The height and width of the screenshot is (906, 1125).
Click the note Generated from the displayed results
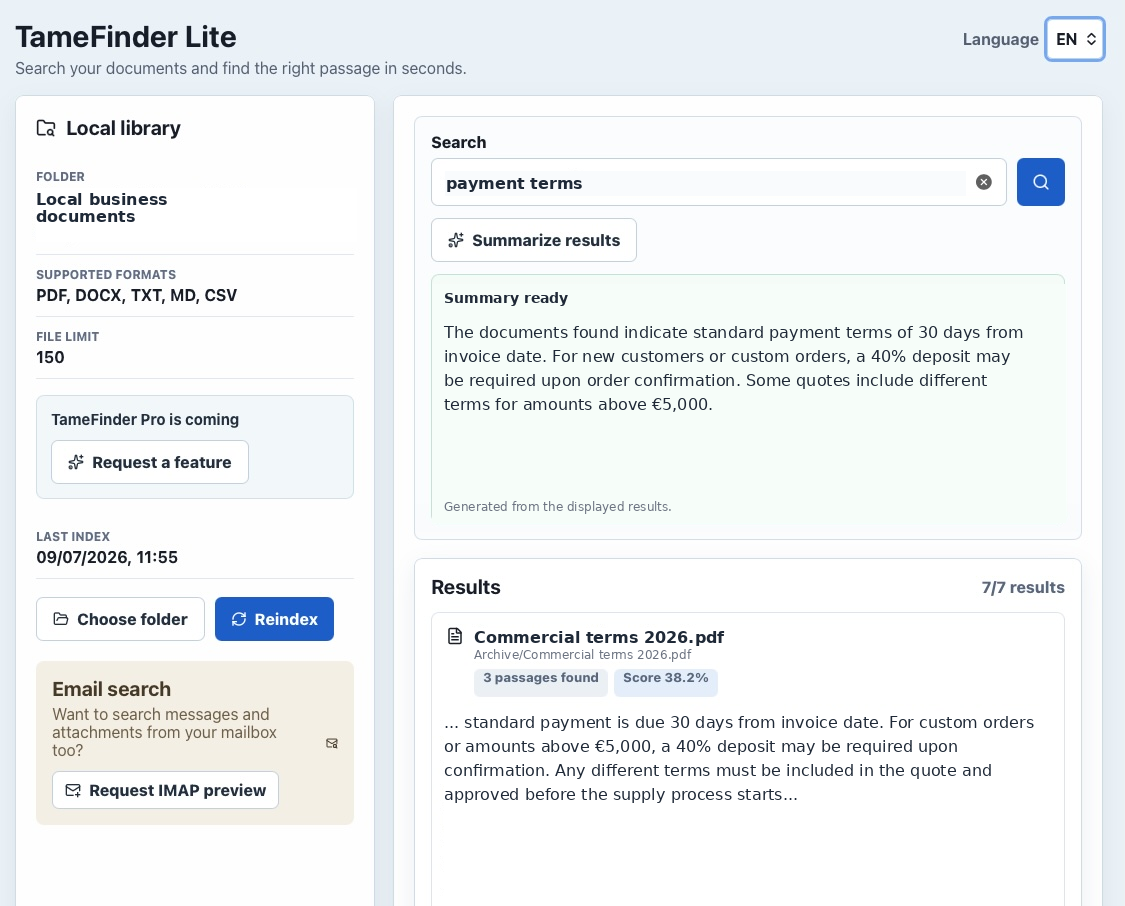point(557,506)
